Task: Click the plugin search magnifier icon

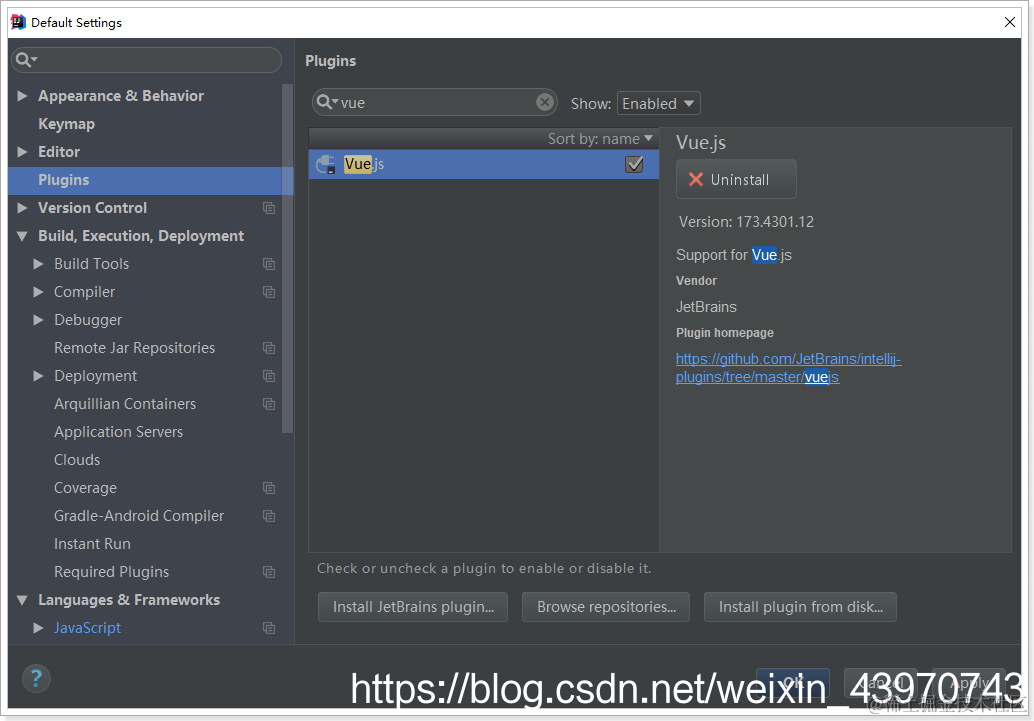Action: pos(326,102)
